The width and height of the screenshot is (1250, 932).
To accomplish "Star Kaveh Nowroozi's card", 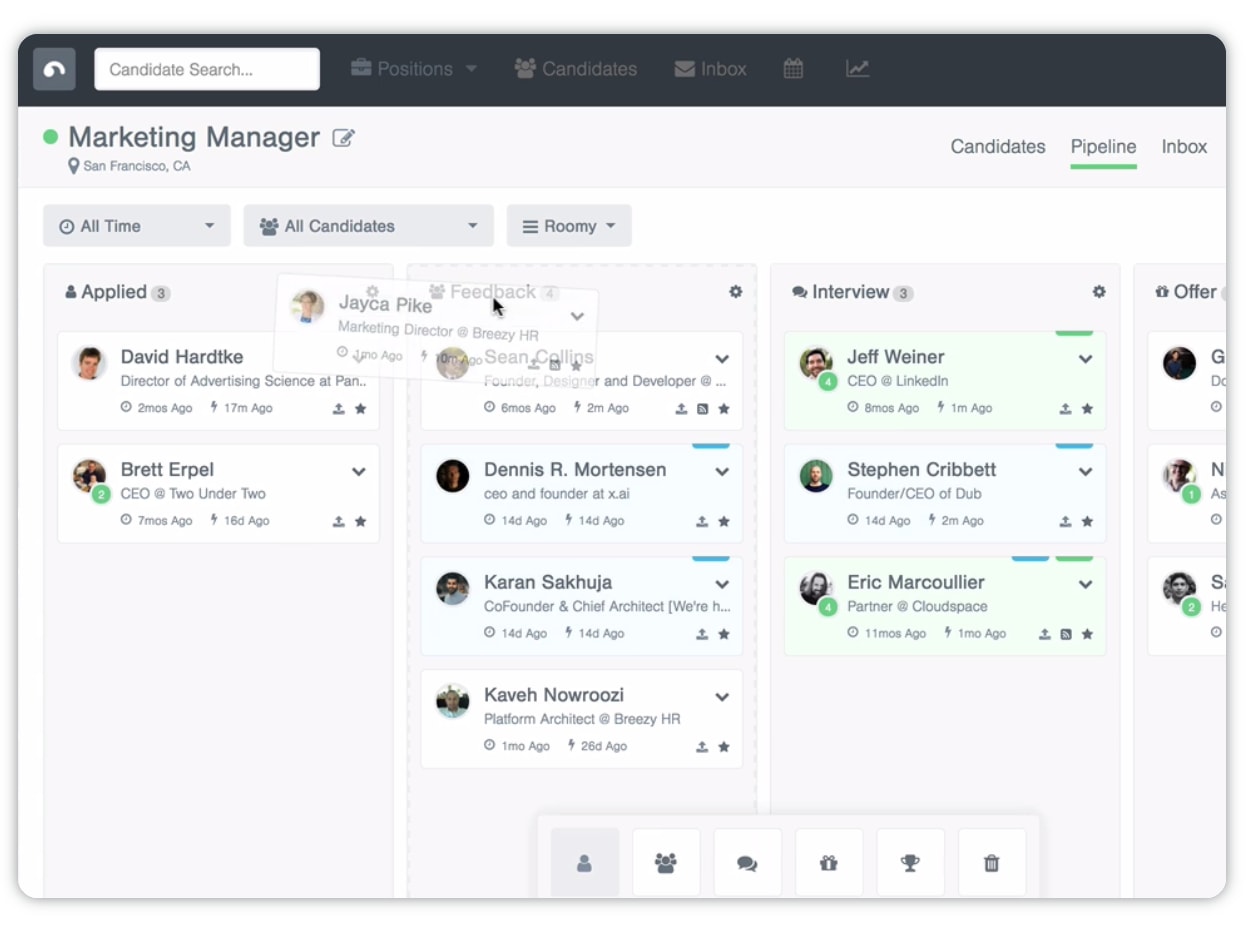I will click(724, 746).
